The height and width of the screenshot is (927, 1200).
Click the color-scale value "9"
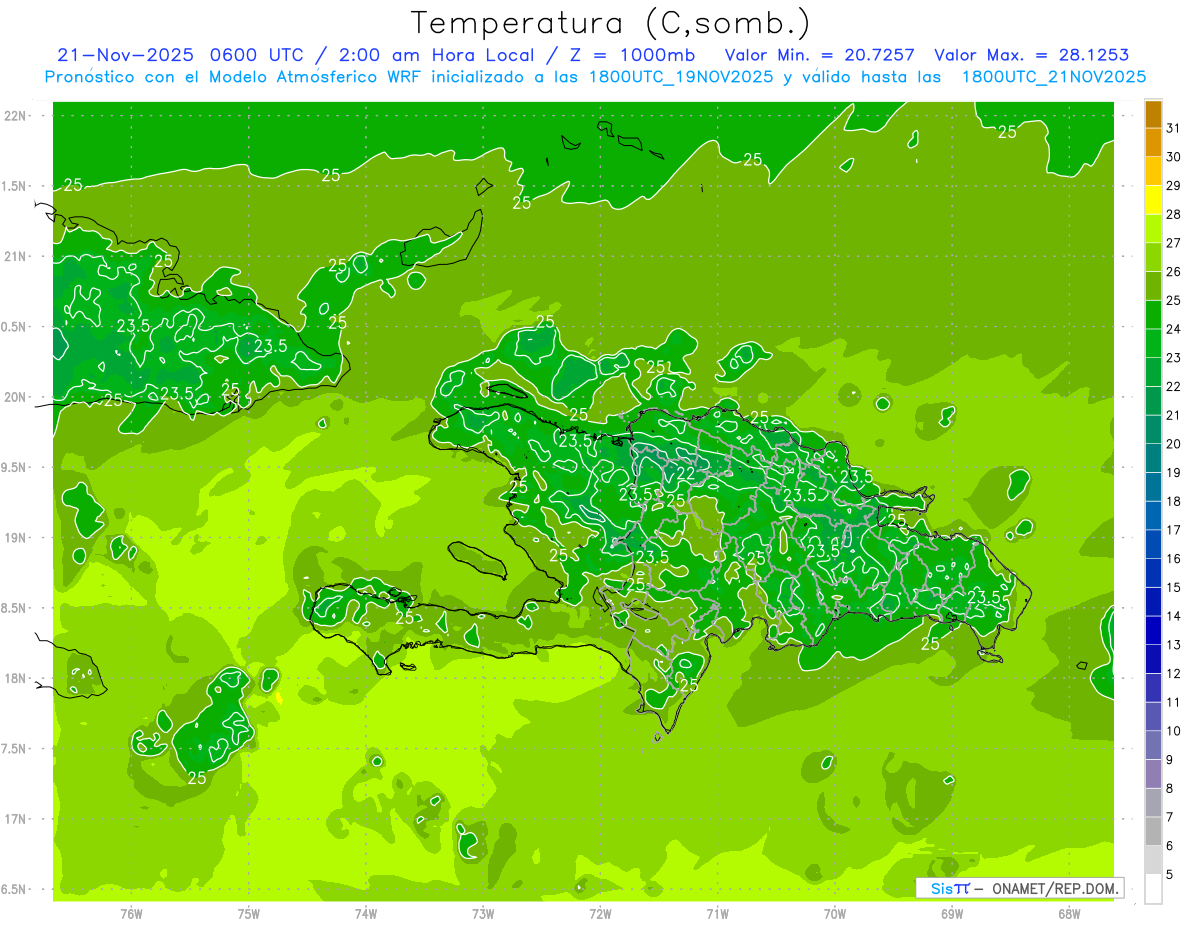point(1170,760)
